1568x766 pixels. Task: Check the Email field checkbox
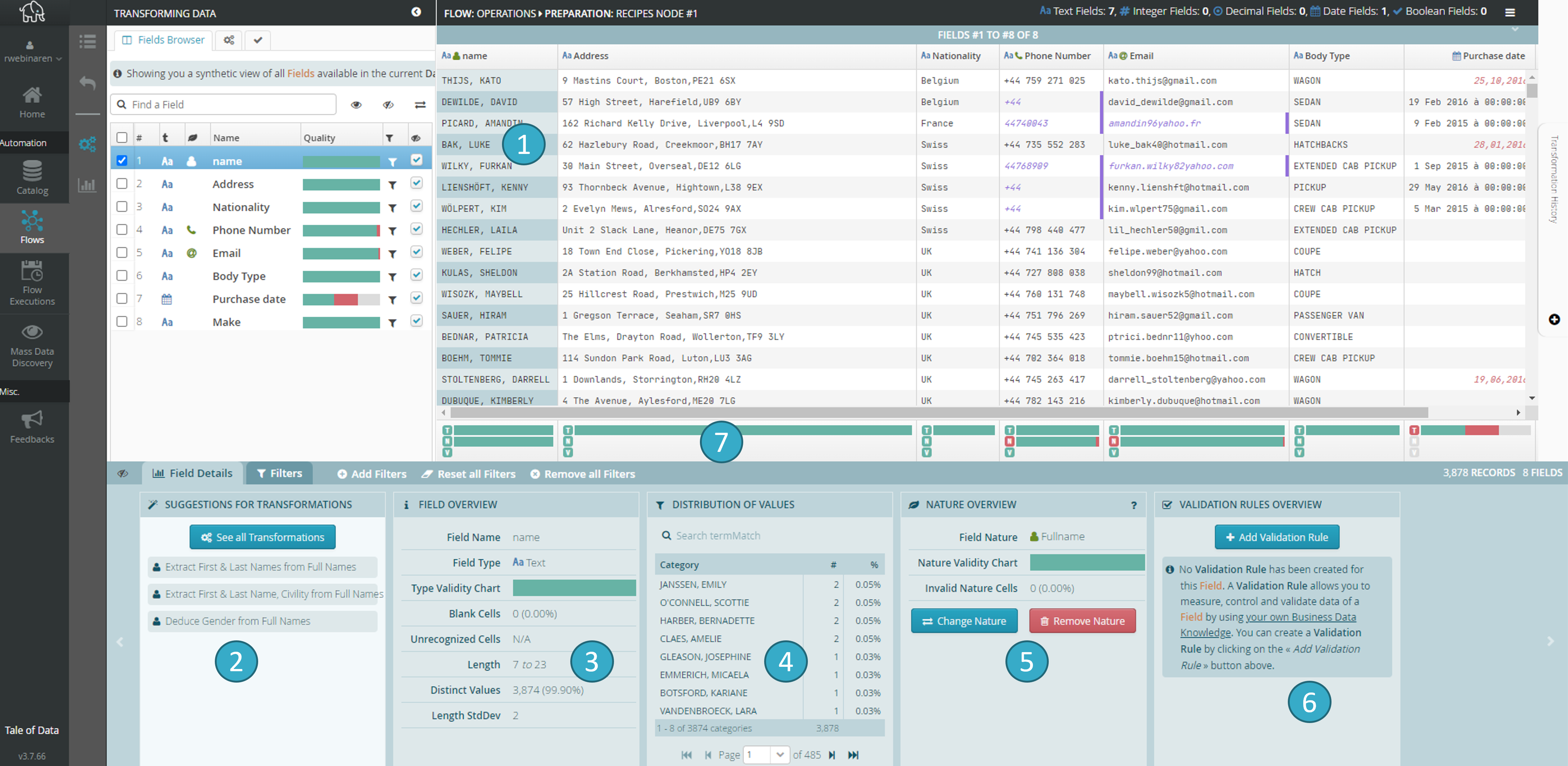point(122,253)
